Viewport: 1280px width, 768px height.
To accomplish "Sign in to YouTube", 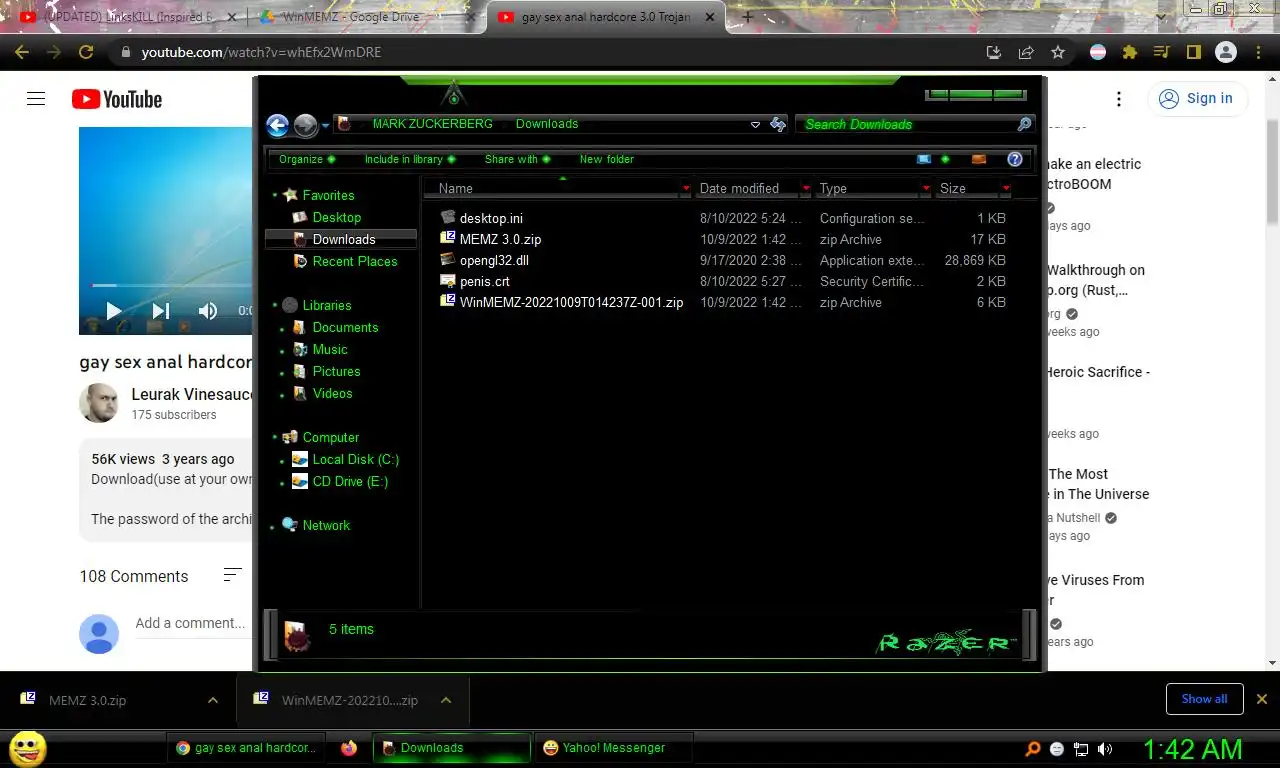I will (1197, 98).
